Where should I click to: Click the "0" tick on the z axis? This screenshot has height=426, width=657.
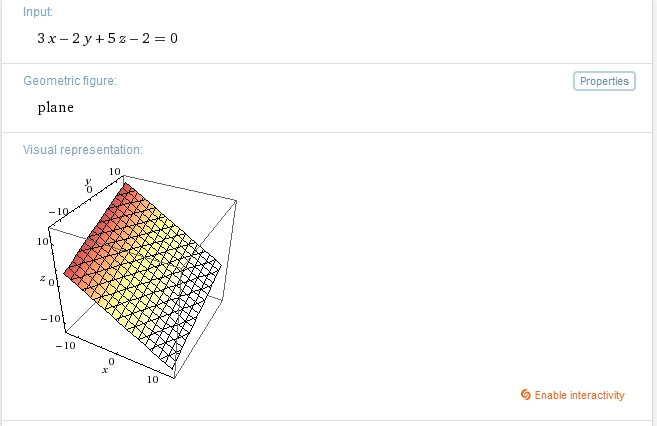[54, 284]
